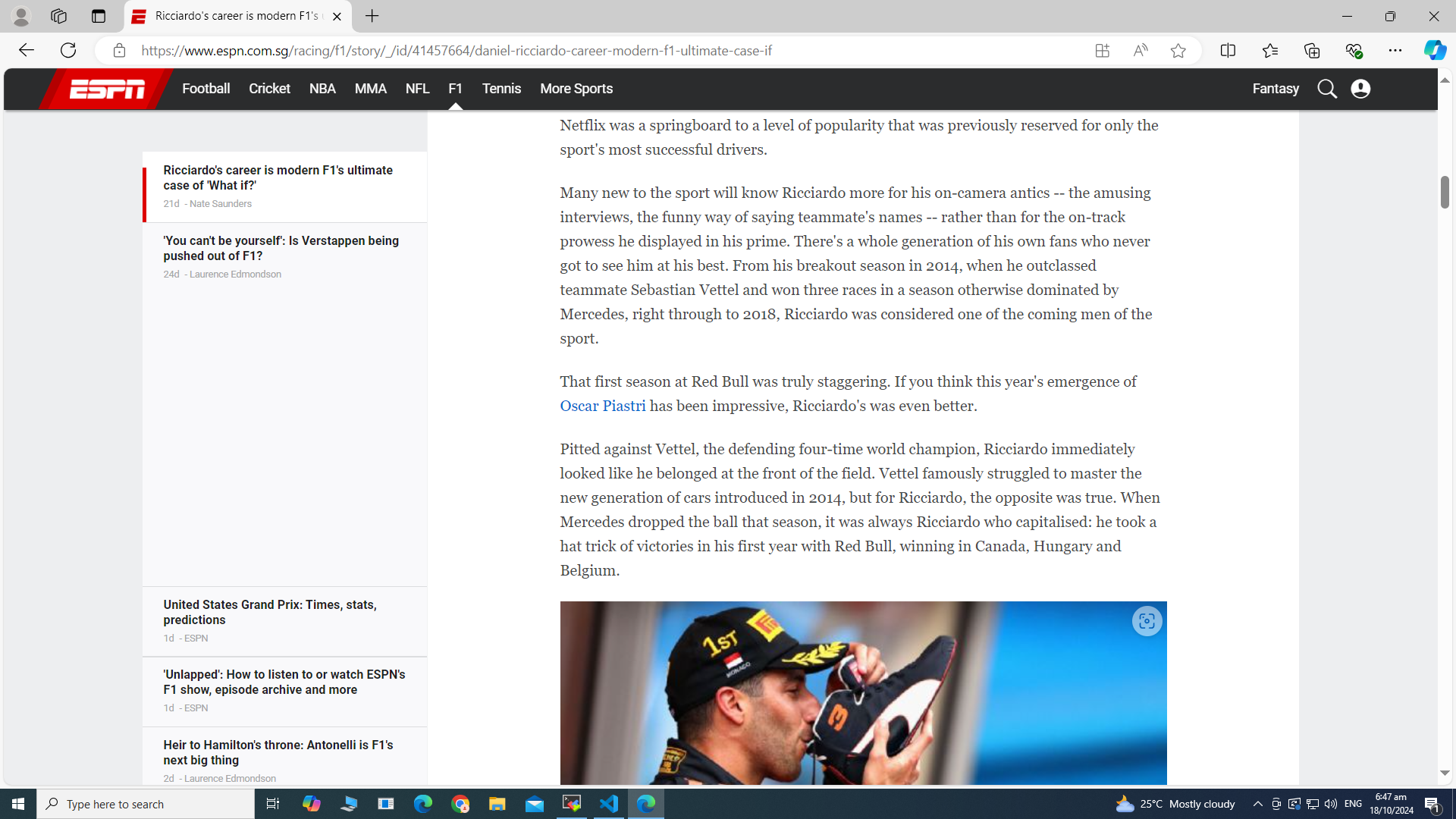Open the ESPN user profile icon
The width and height of the screenshot is (1456, 819).
[x=1360, y=89]
